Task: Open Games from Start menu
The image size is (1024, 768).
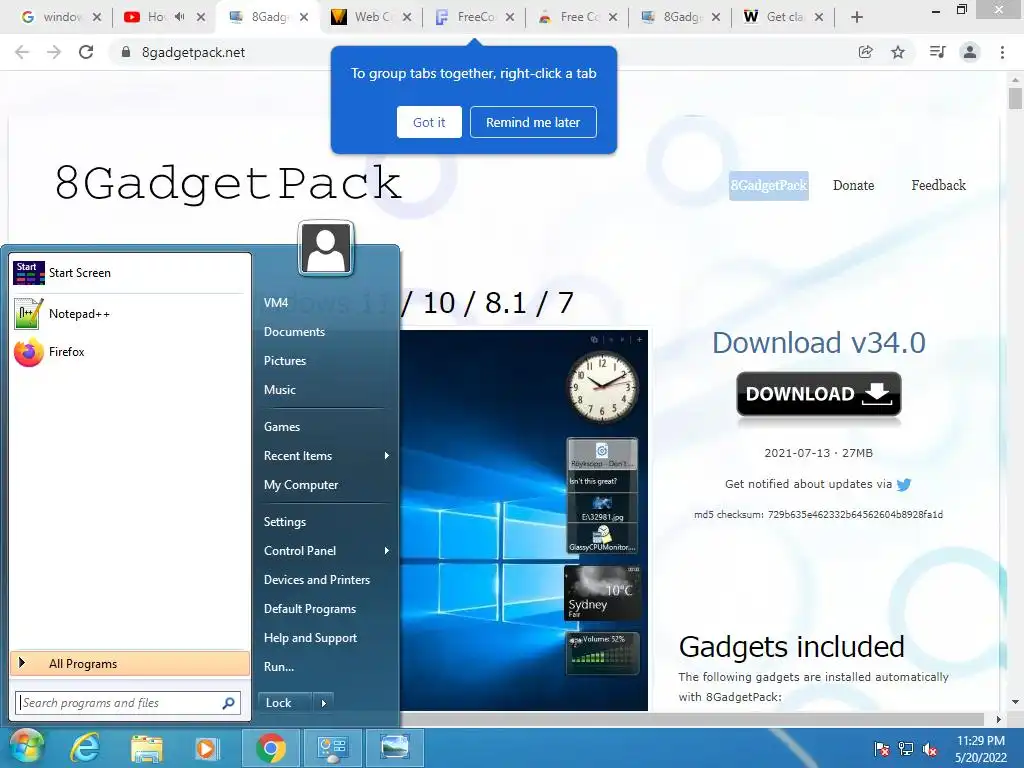Action: point(281,426)
